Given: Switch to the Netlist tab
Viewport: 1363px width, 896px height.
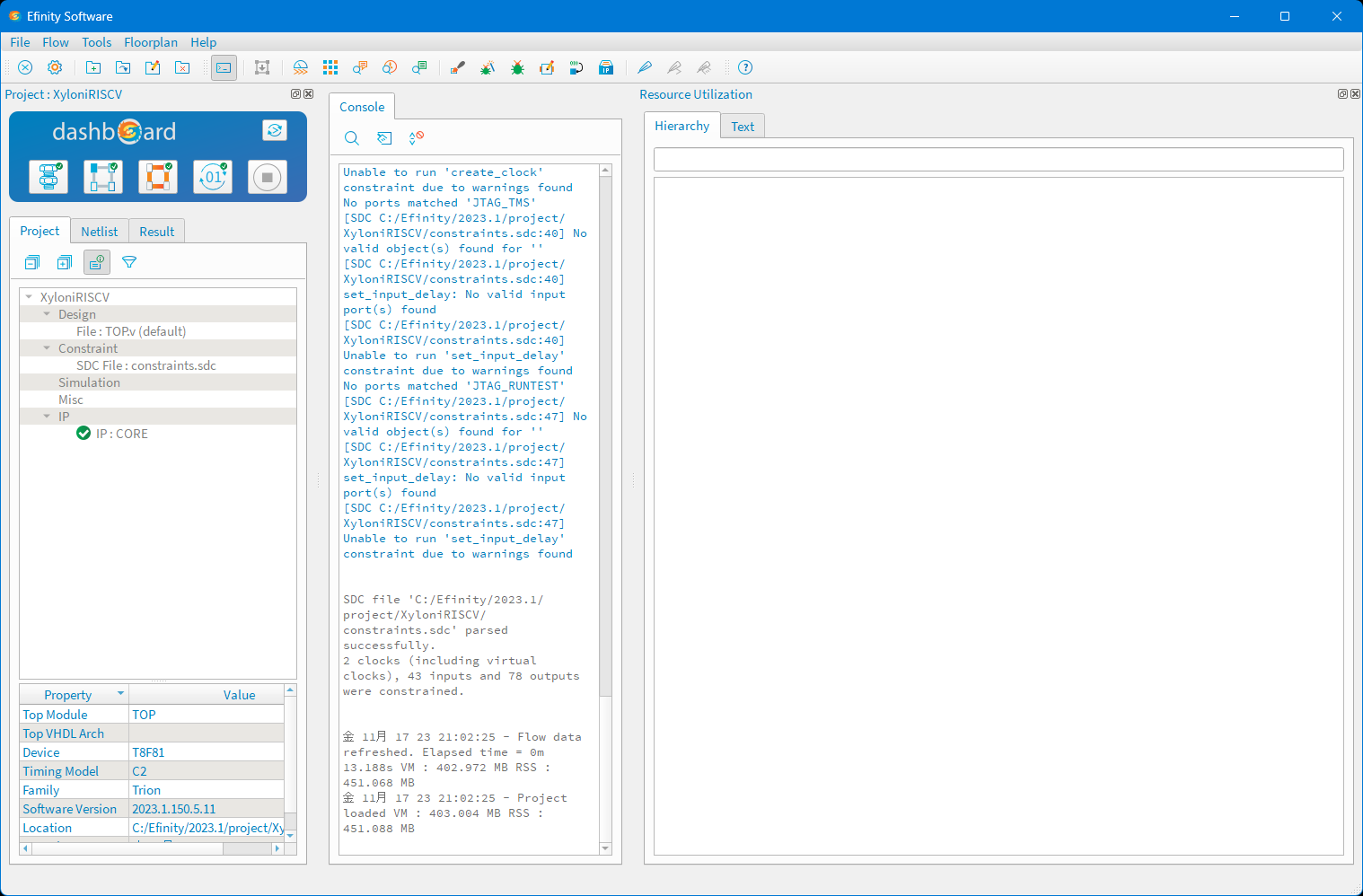Looking at the screenshot, I should [x=99, y=232].
